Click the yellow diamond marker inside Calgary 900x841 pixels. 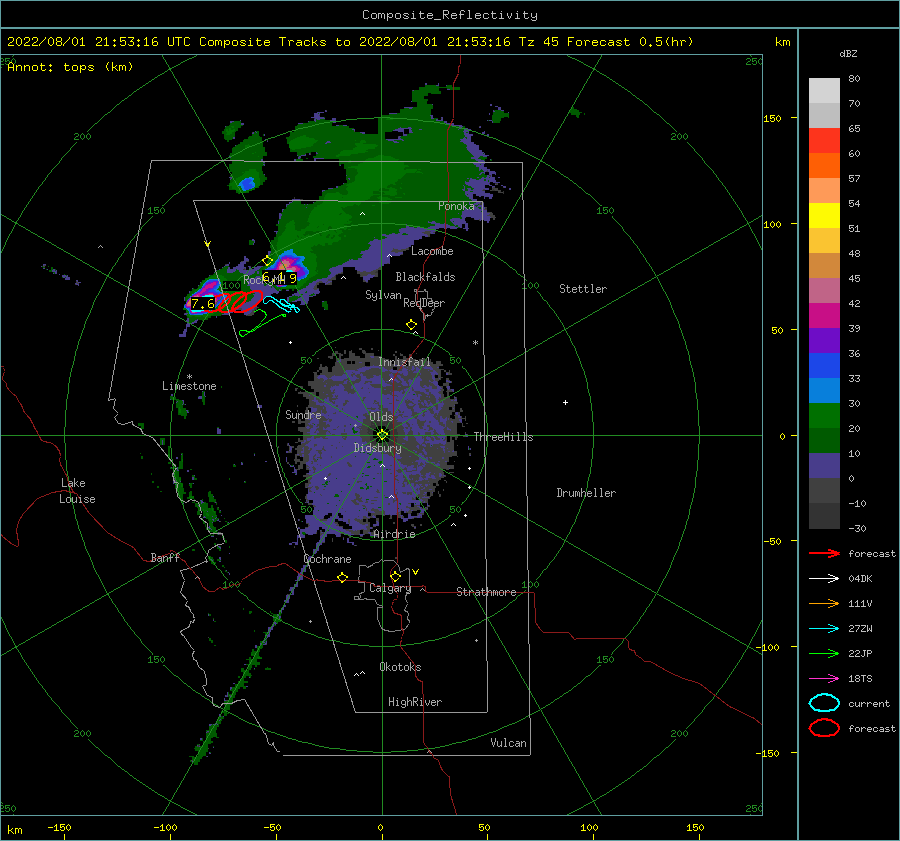point(395,576)
